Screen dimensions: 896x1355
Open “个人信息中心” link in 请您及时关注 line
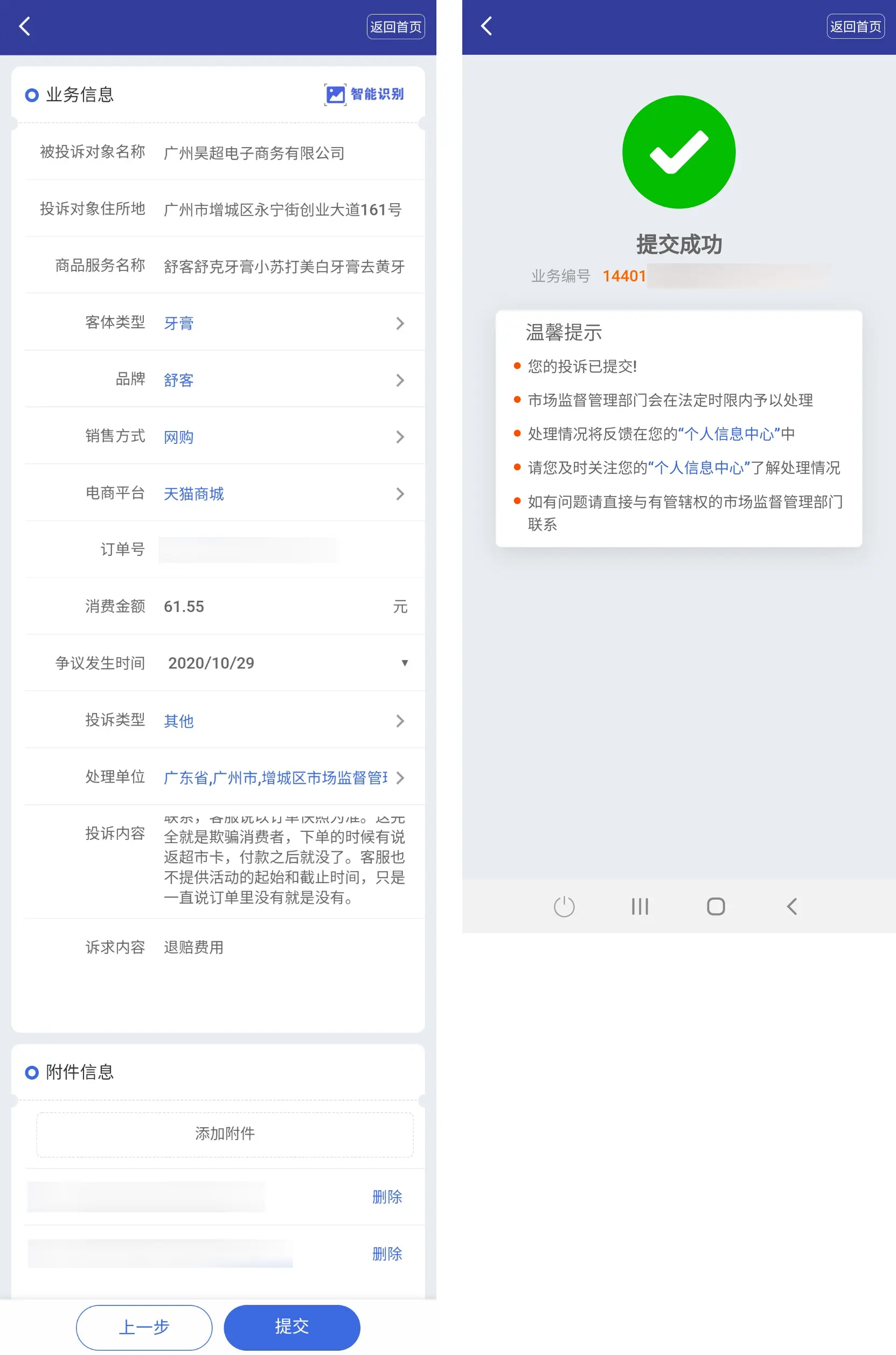(x=699, y=467)
